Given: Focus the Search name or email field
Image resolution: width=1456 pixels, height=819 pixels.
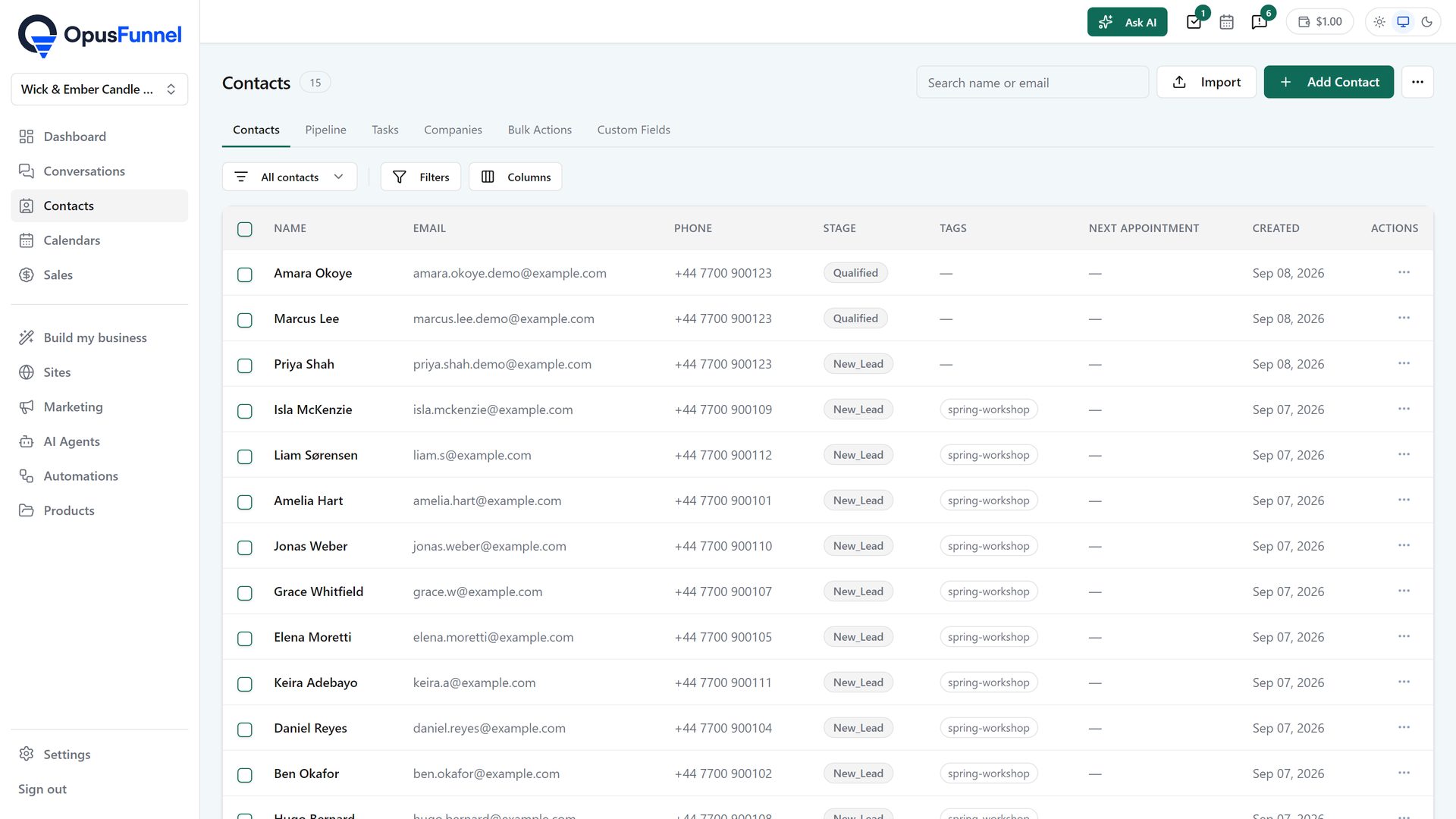Looking at the screenshot, I should tap(1032, 83).
